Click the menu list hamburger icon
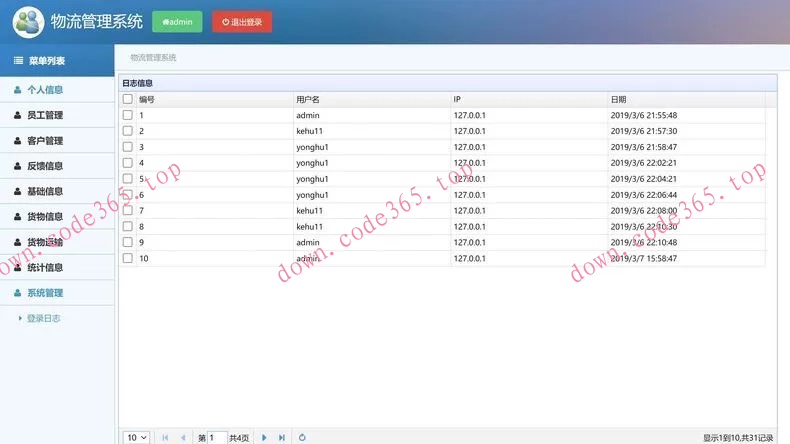 tap(18, 60)
